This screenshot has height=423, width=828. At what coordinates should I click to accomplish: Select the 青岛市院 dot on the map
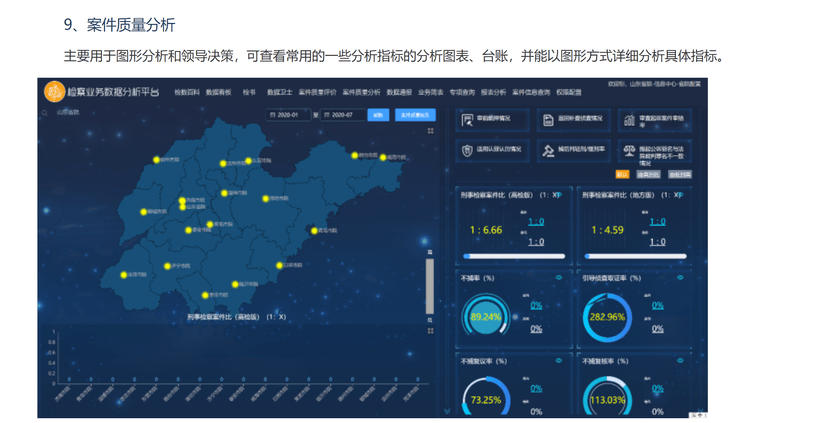point(314,231)
